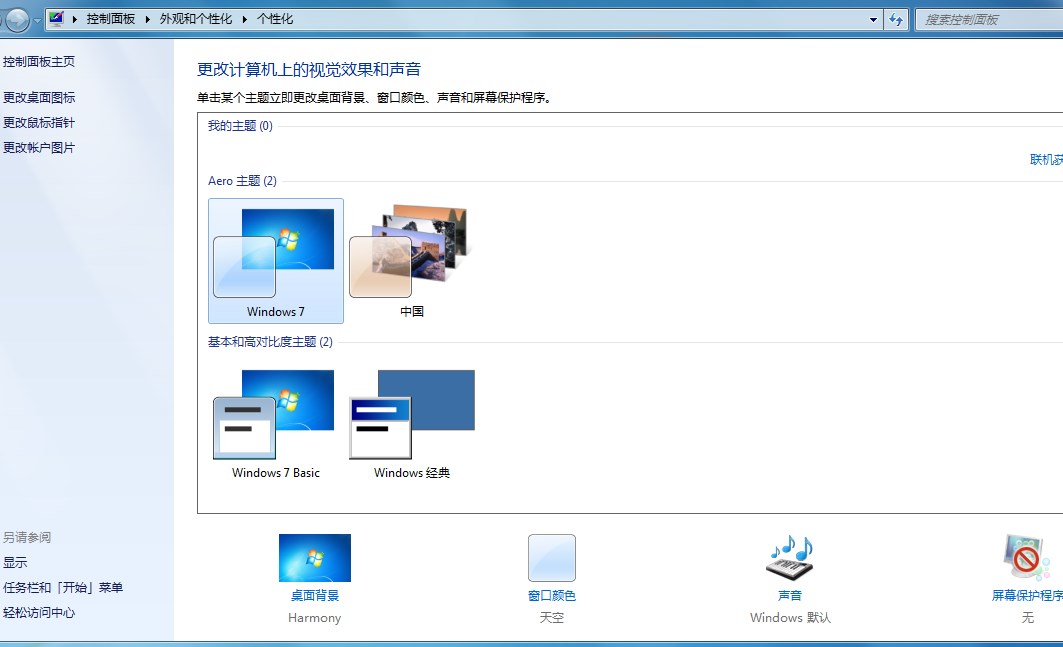Open 轻松访问中心 link
Viewport: 1063px width, 647px height.
tap(39, 612)
